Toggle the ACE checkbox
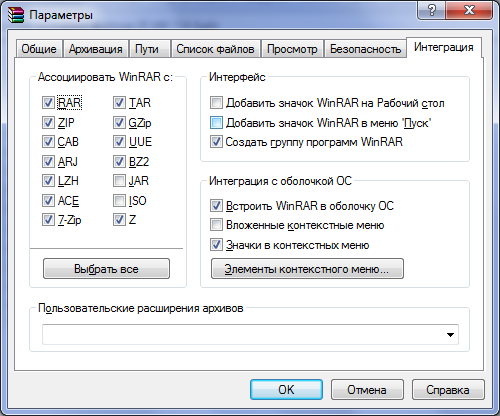This screenshot has width=500, height=416. 48,201
